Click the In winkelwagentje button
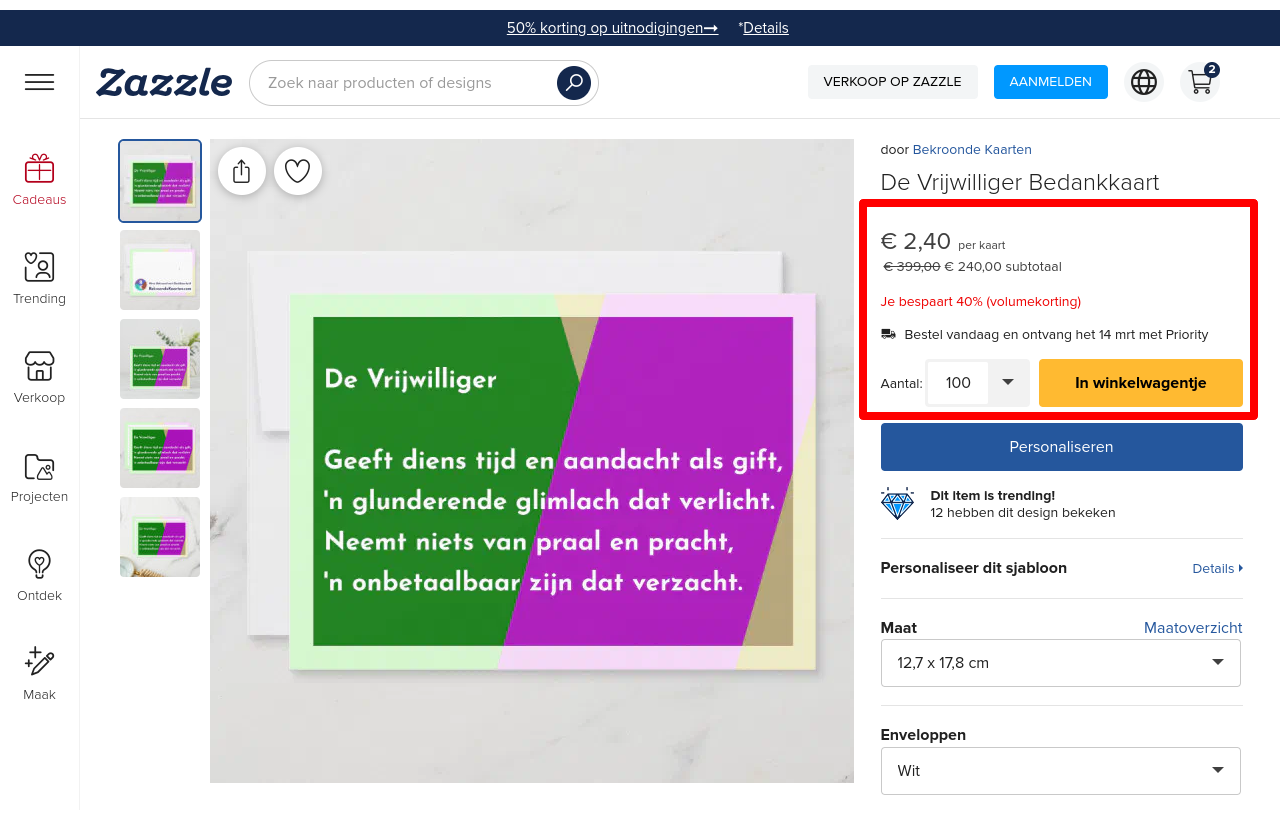 1140,383
